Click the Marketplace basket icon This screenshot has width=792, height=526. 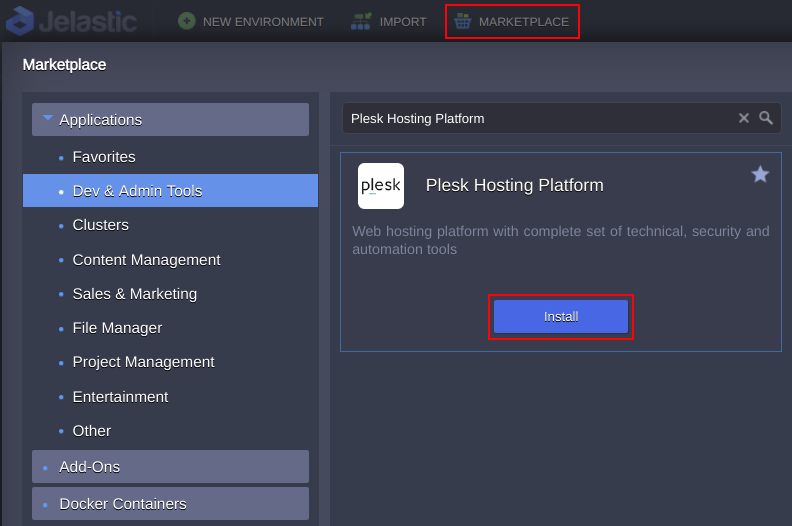[463, 21]
